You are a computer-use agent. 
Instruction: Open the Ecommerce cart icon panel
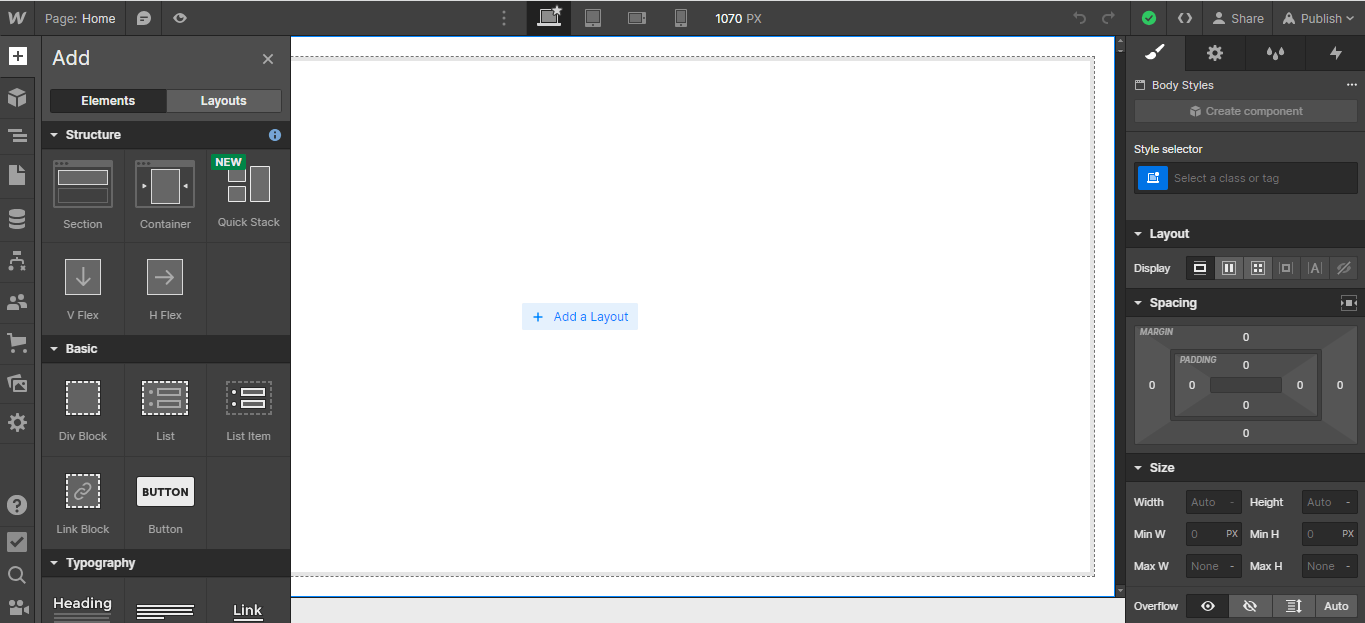[17, 343]
